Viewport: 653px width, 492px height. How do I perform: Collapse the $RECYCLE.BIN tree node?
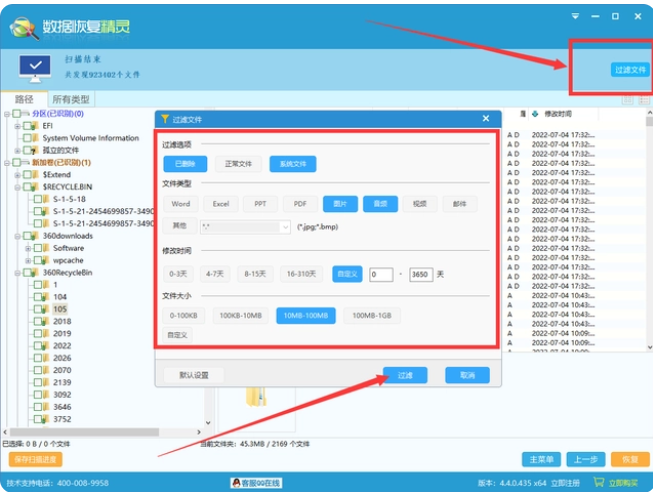pyautogui.click(x=17, y=187)
